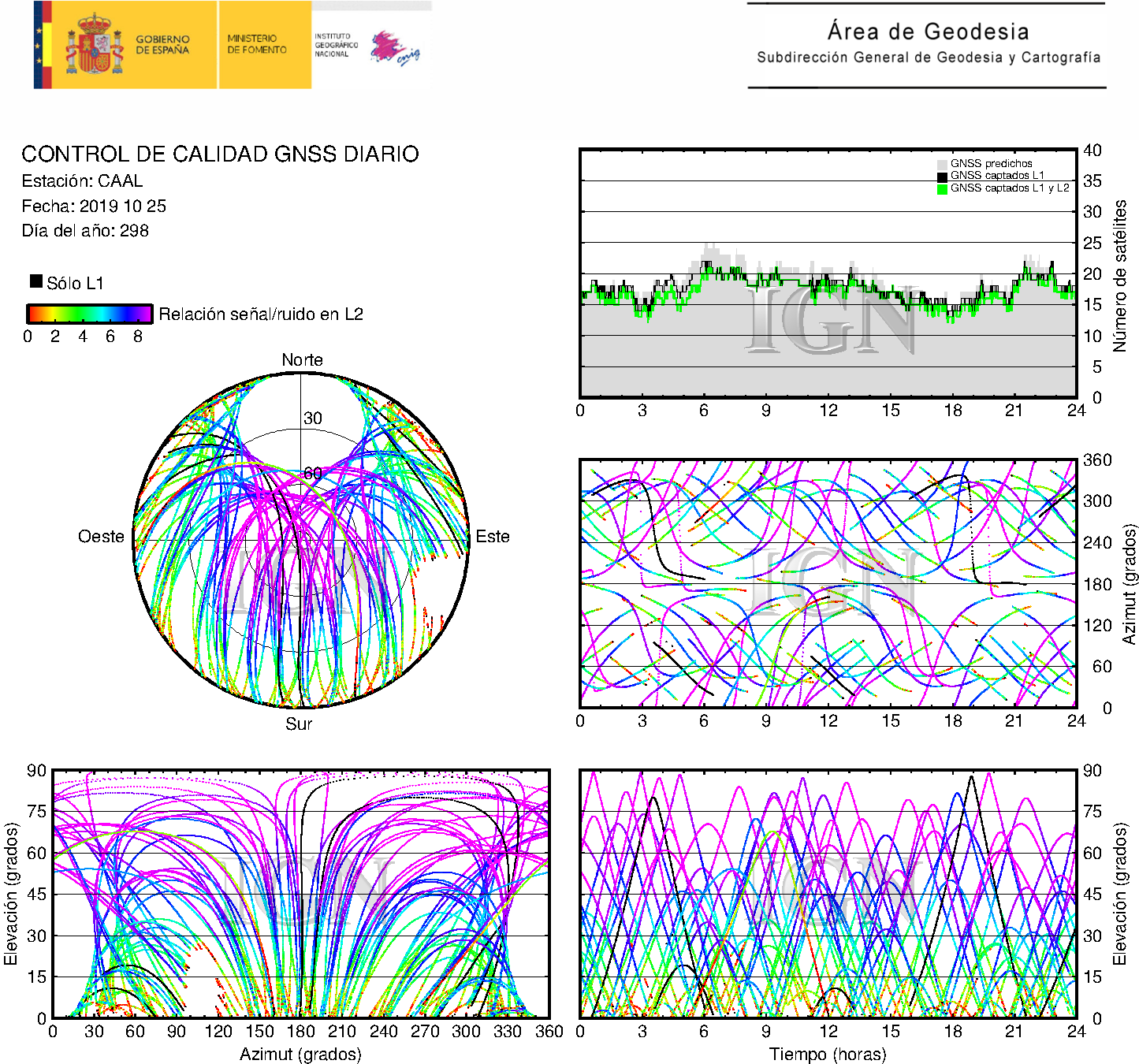Viewport: 1139px width, 1064px height.
Task: Click the Relación señal/ruido en L2 label
Action: 261,314
